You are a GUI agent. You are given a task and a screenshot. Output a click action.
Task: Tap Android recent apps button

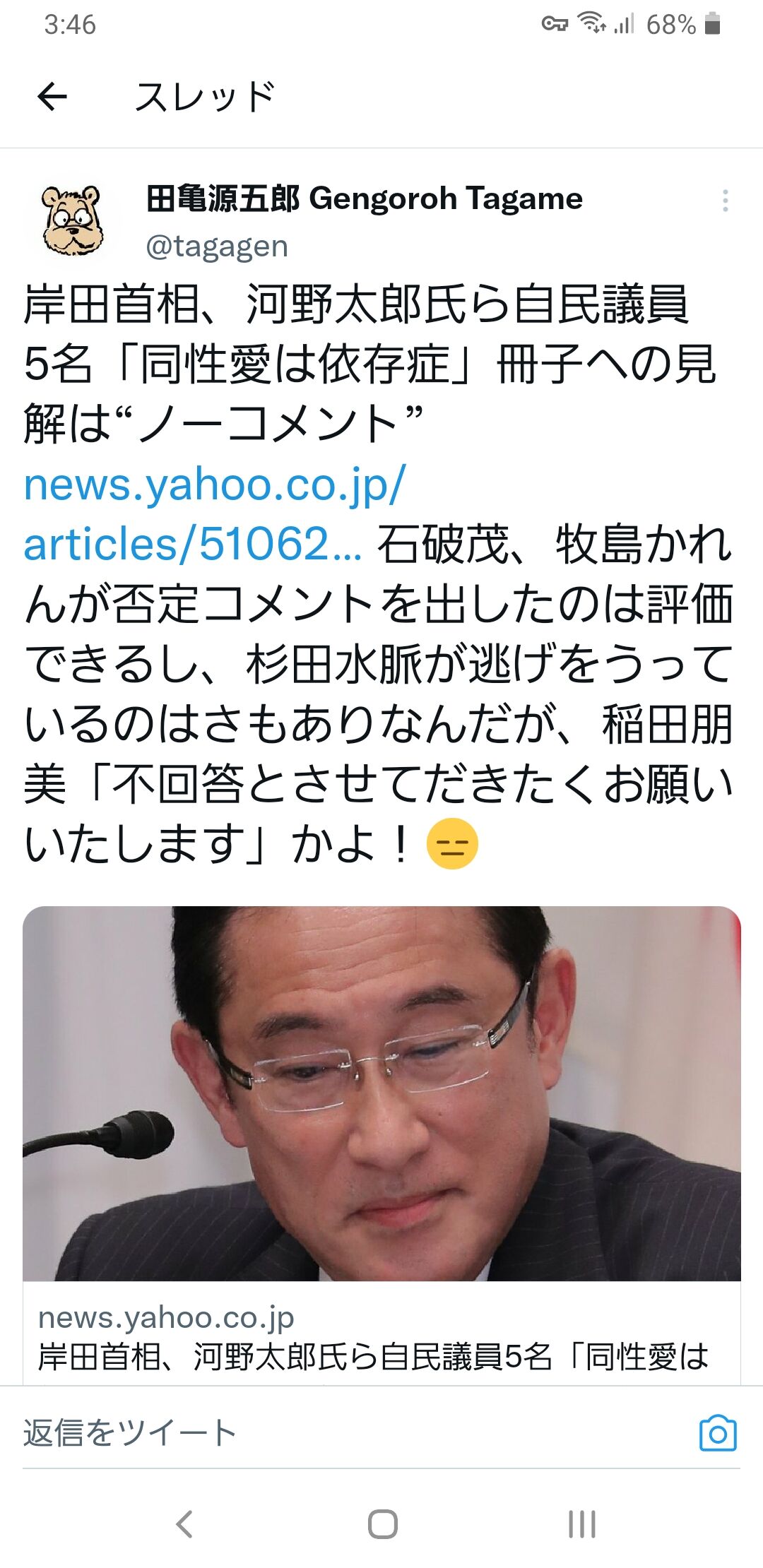582,1524
